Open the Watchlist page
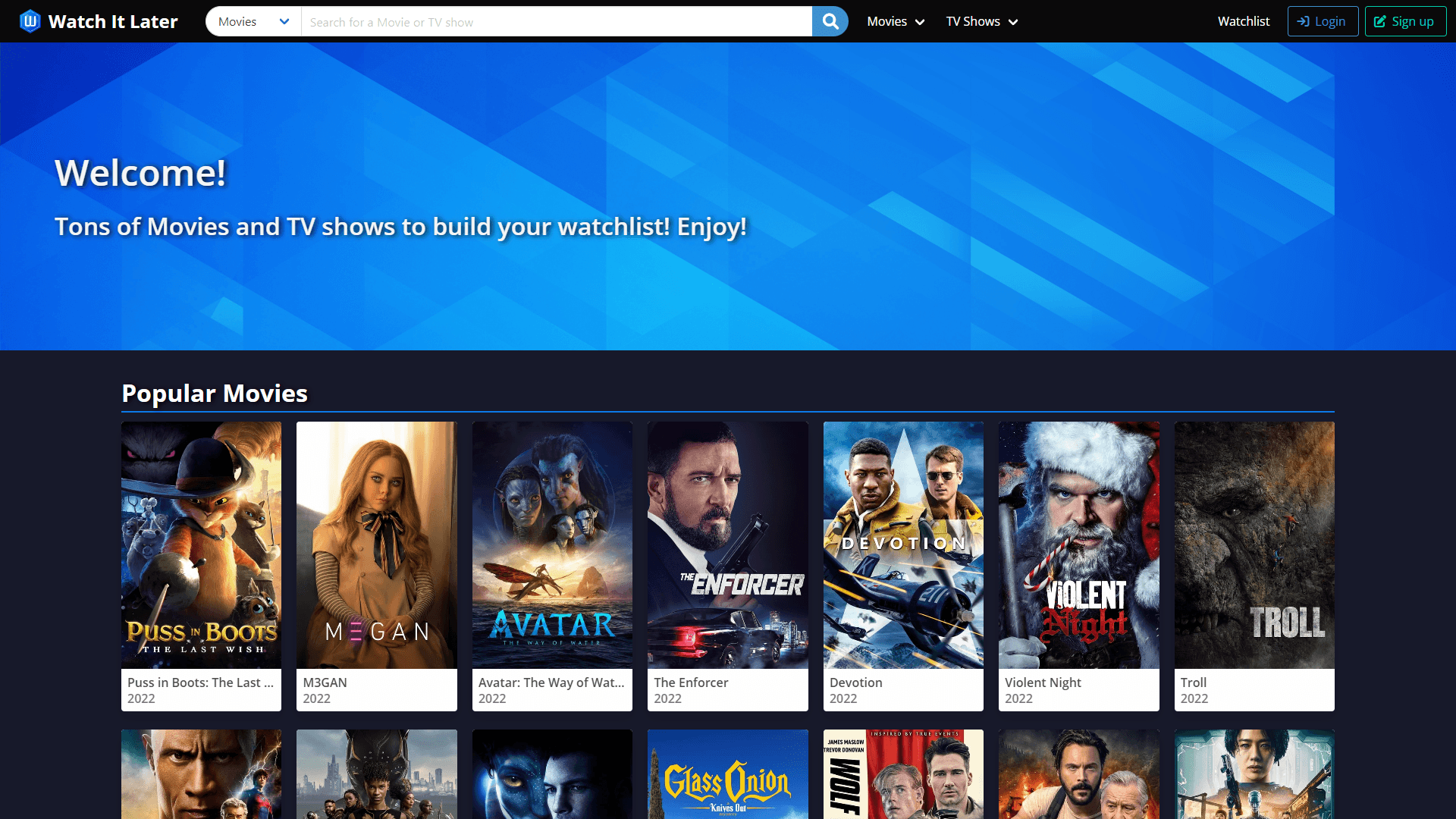 coord(1243,21)
